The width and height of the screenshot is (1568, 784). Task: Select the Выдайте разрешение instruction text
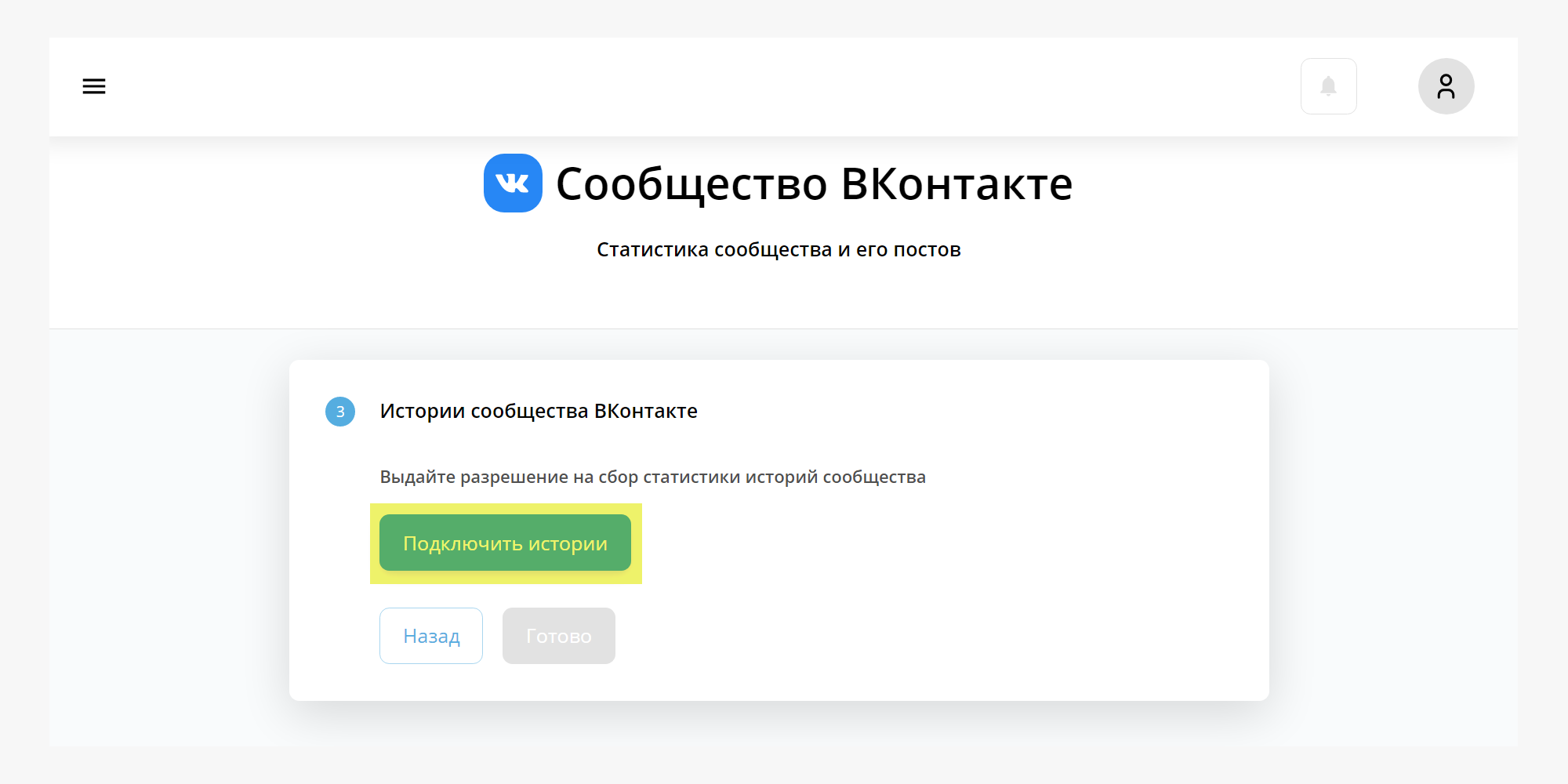pyautogui.click(x=653, y=477)
